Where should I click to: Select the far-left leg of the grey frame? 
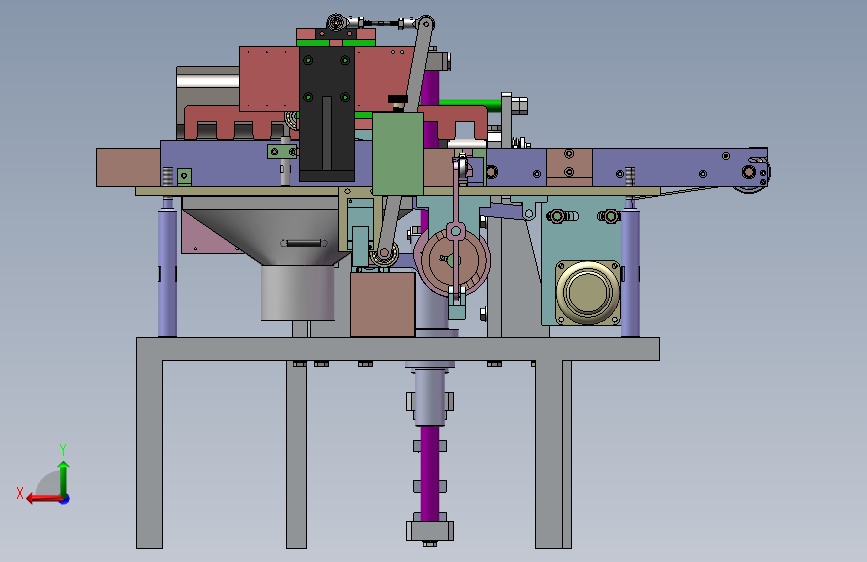point(149,454)
